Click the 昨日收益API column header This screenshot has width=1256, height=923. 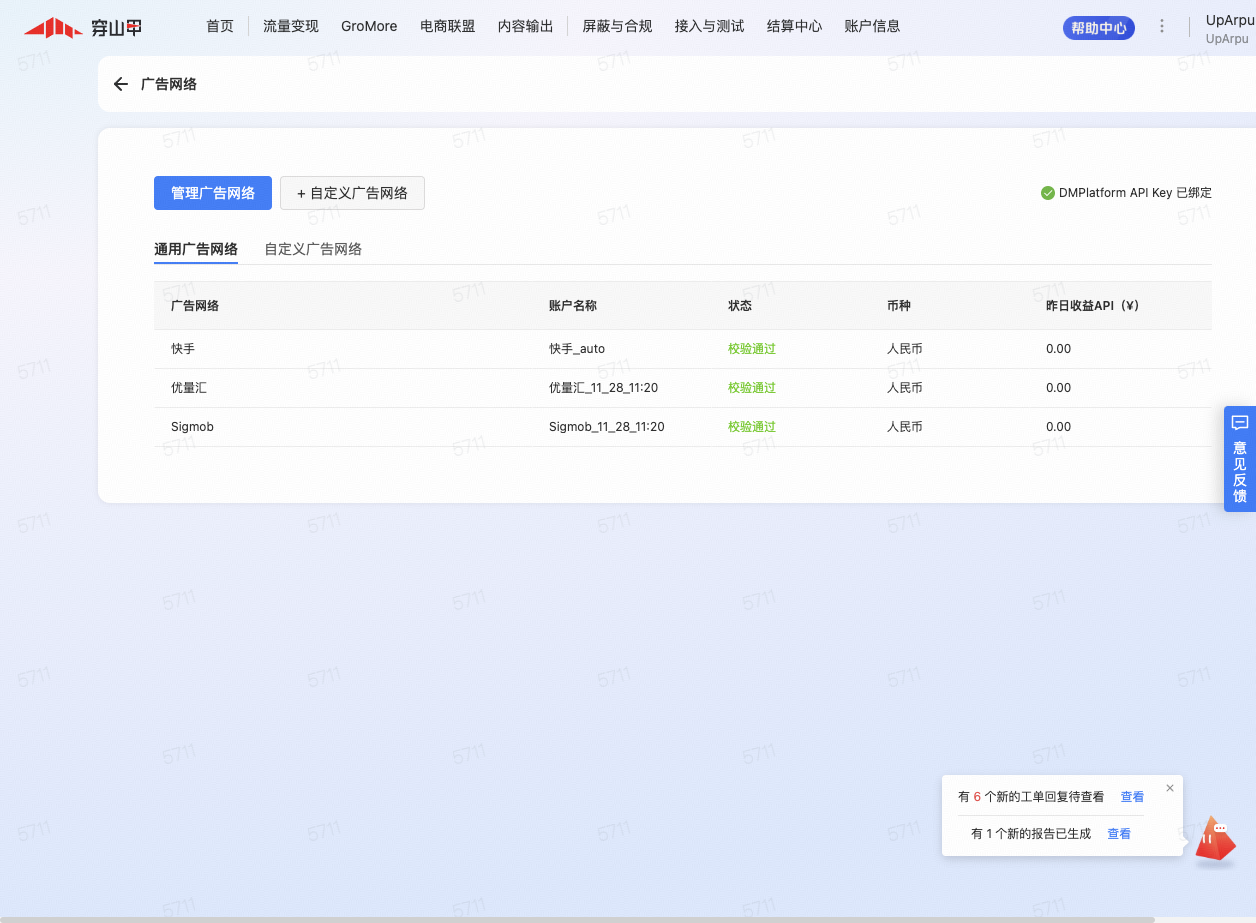[1093, 306]
